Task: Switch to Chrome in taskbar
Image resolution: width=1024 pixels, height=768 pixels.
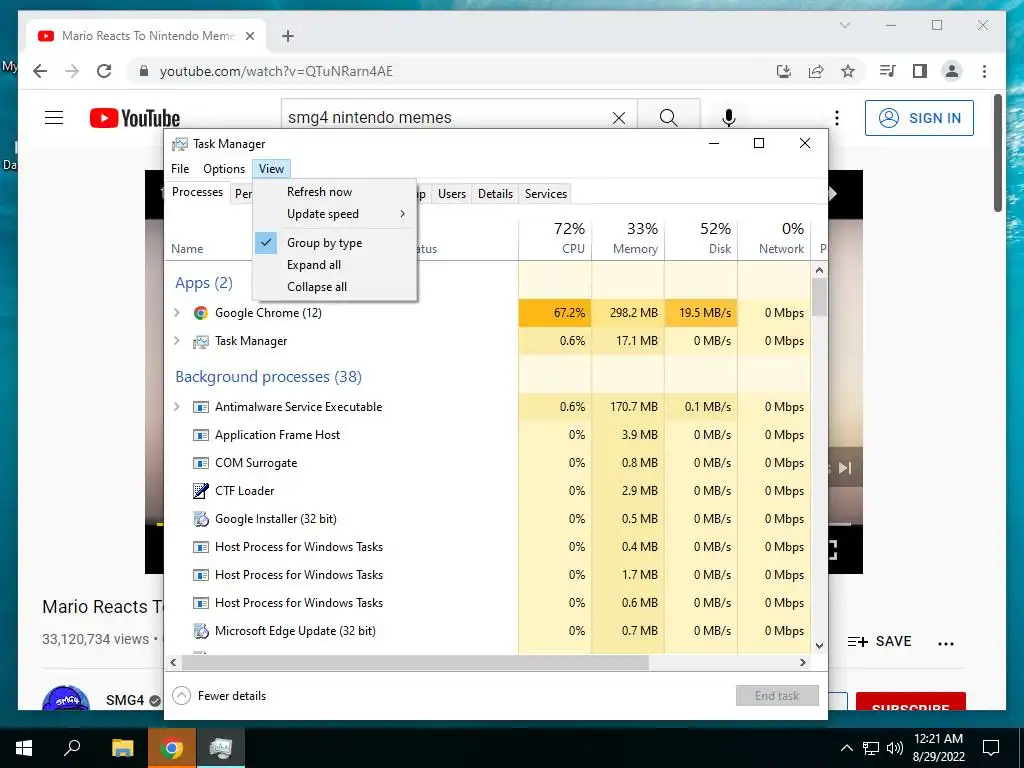Action: (171, 748)
